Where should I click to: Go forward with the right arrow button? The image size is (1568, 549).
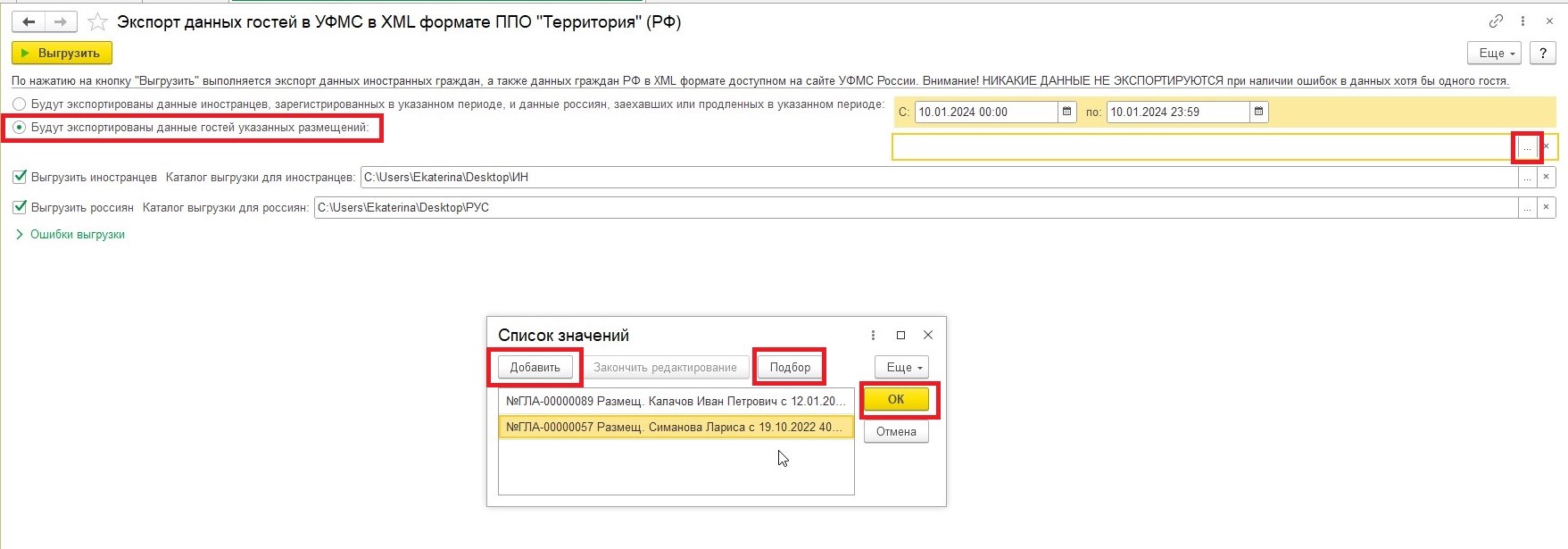tap(61, 21)
